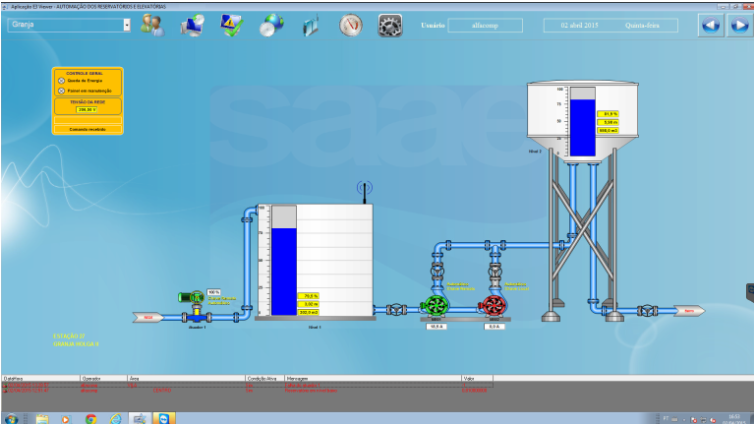Go to previous screen with left arrow
Screen dimensions: 754x424
pyautogui.click(x=711, y=26)
